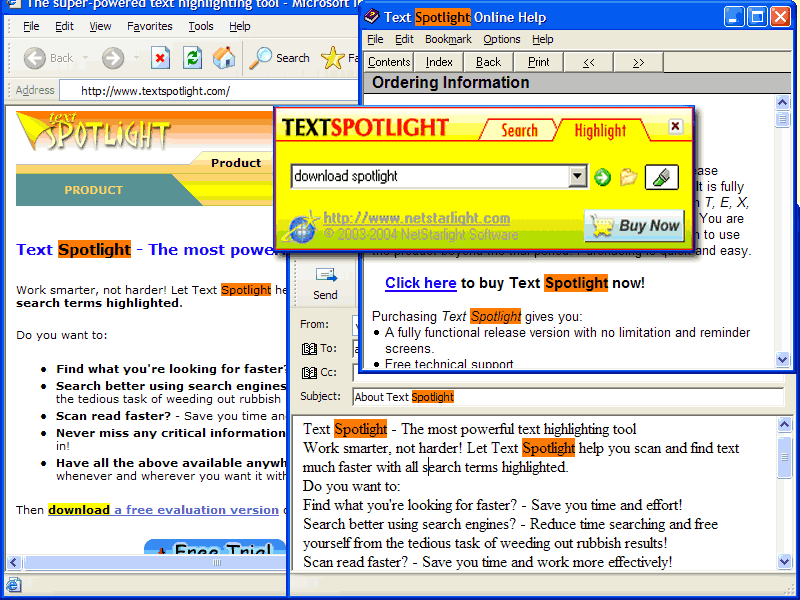The width and height of the screenshot is (800, 600).
Task: Click the next topic >> button
Action: 638,62
